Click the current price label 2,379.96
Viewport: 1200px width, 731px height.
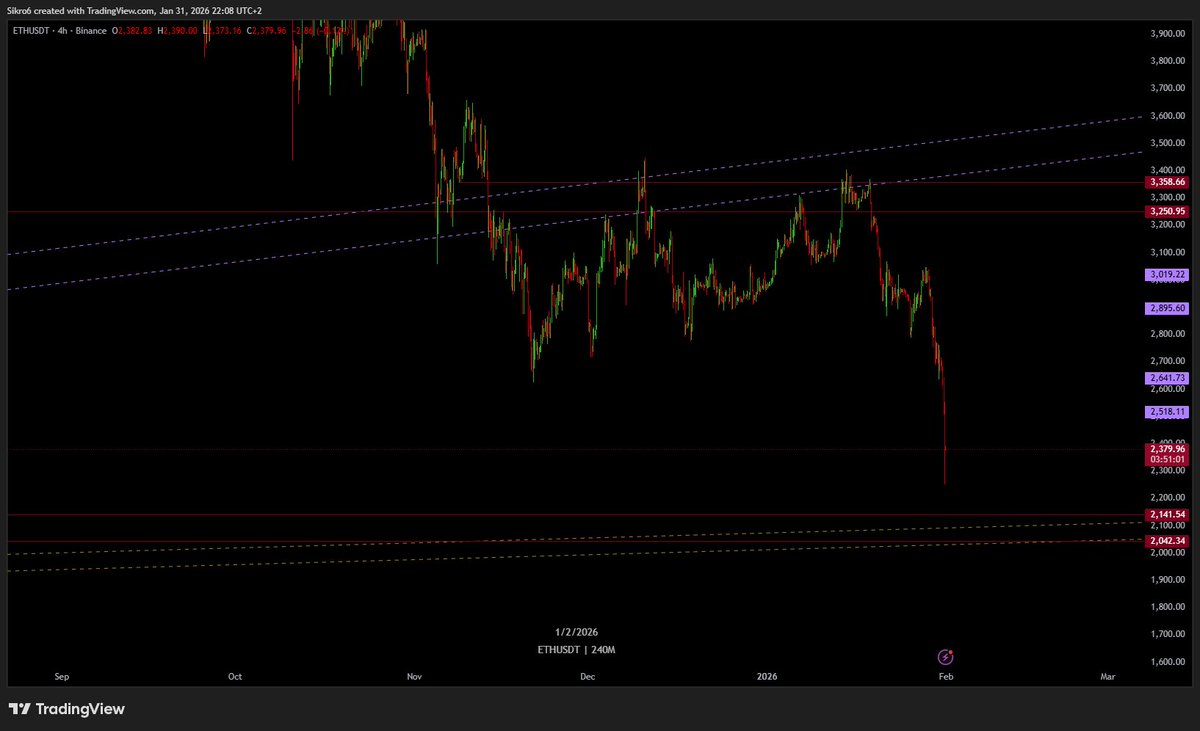1168,449
